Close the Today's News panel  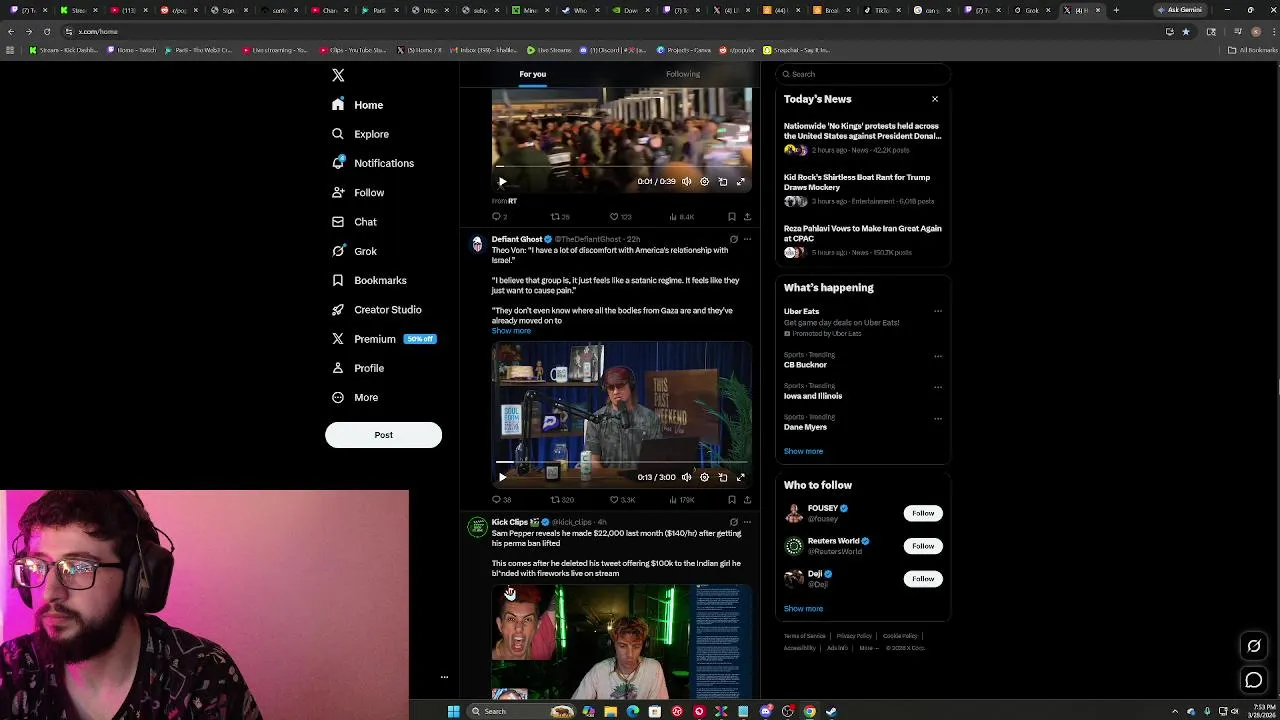[935, 99]
